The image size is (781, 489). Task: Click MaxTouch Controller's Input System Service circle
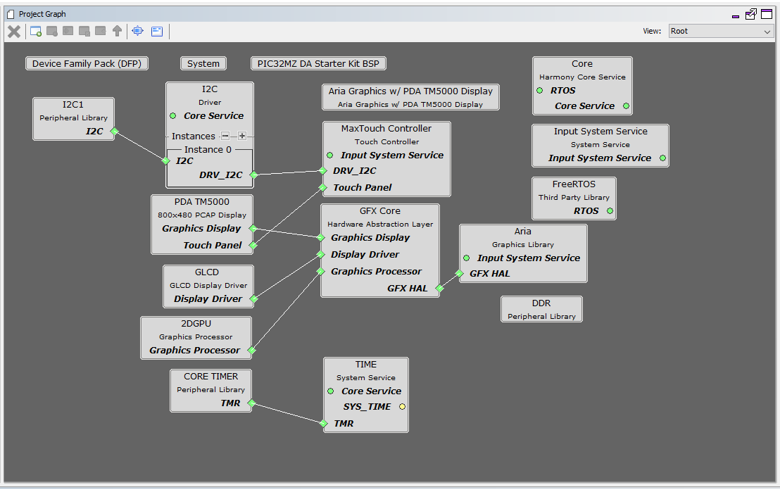(330, 155)
